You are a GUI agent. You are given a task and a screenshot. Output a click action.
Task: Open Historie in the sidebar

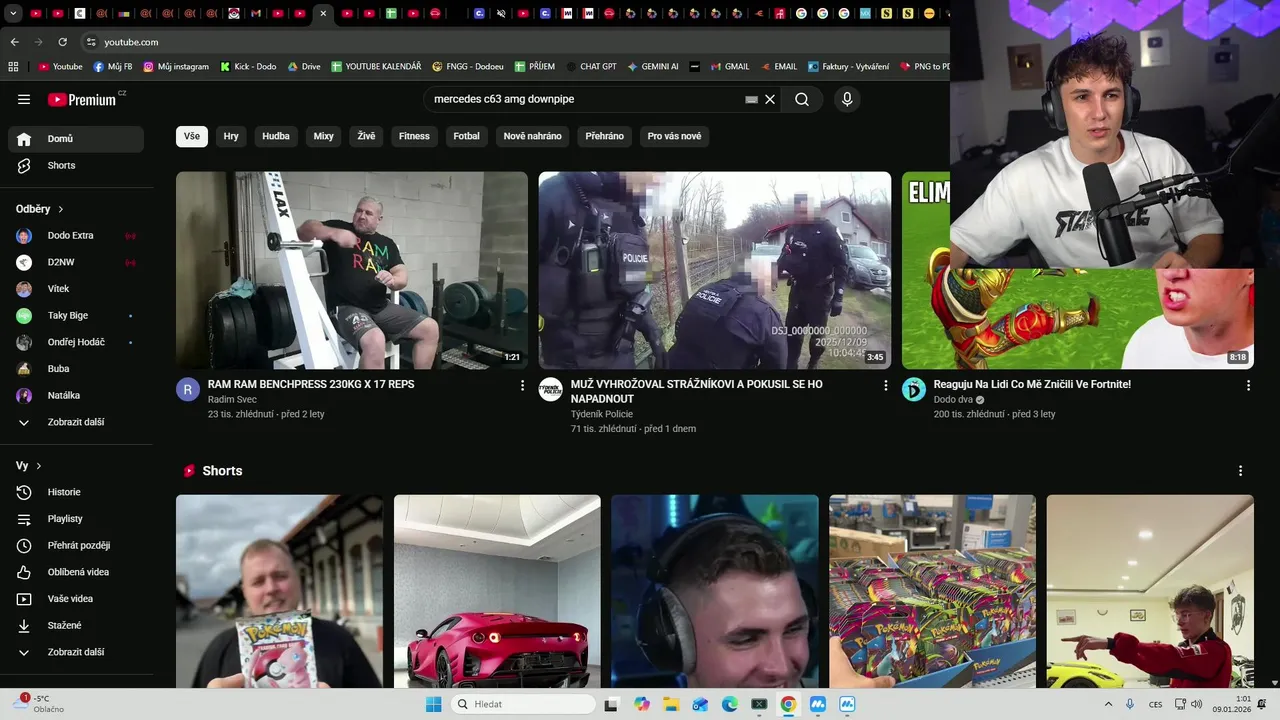(76, 492)
